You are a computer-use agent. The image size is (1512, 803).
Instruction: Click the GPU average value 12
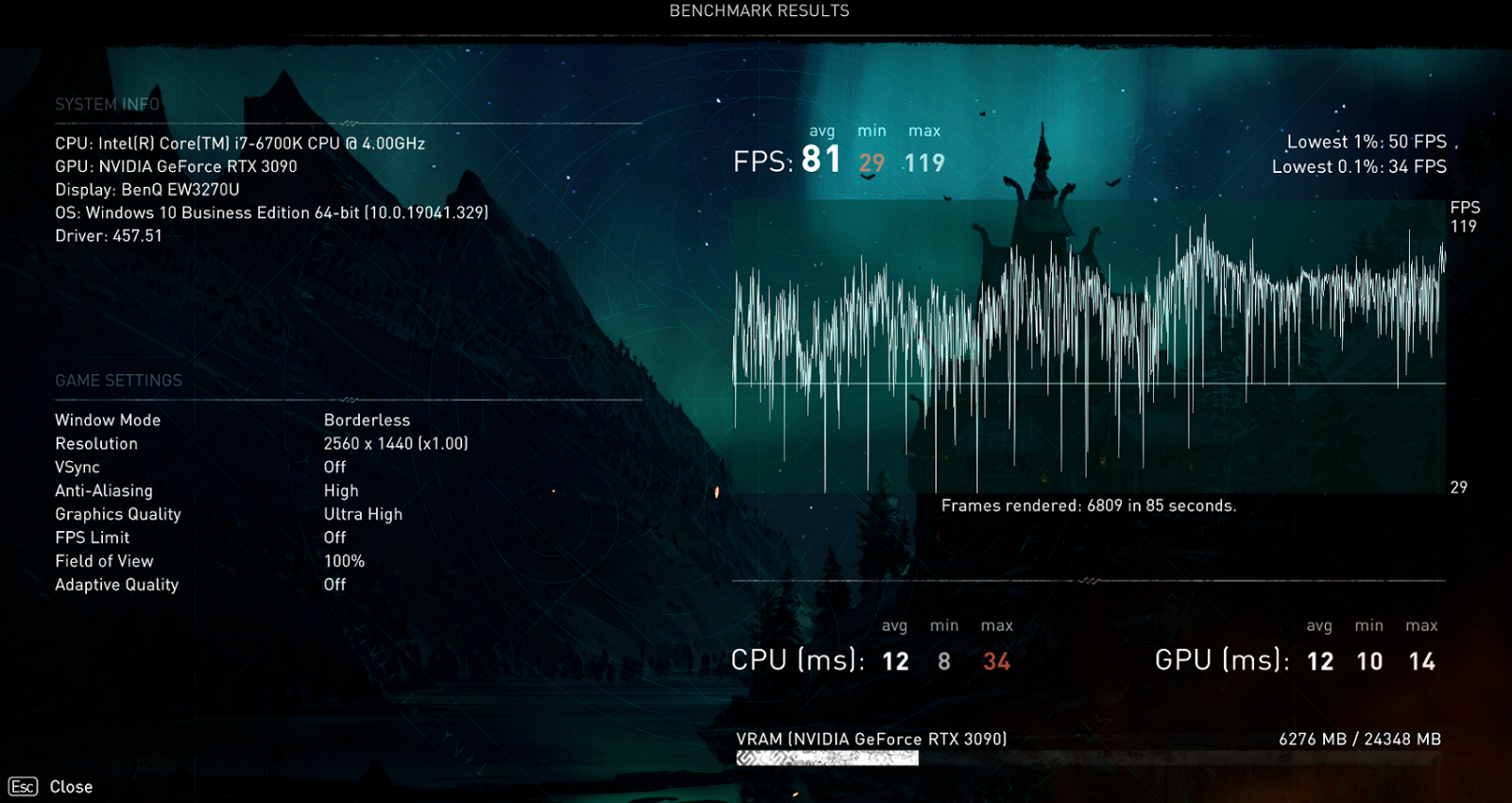[1321, 662]
